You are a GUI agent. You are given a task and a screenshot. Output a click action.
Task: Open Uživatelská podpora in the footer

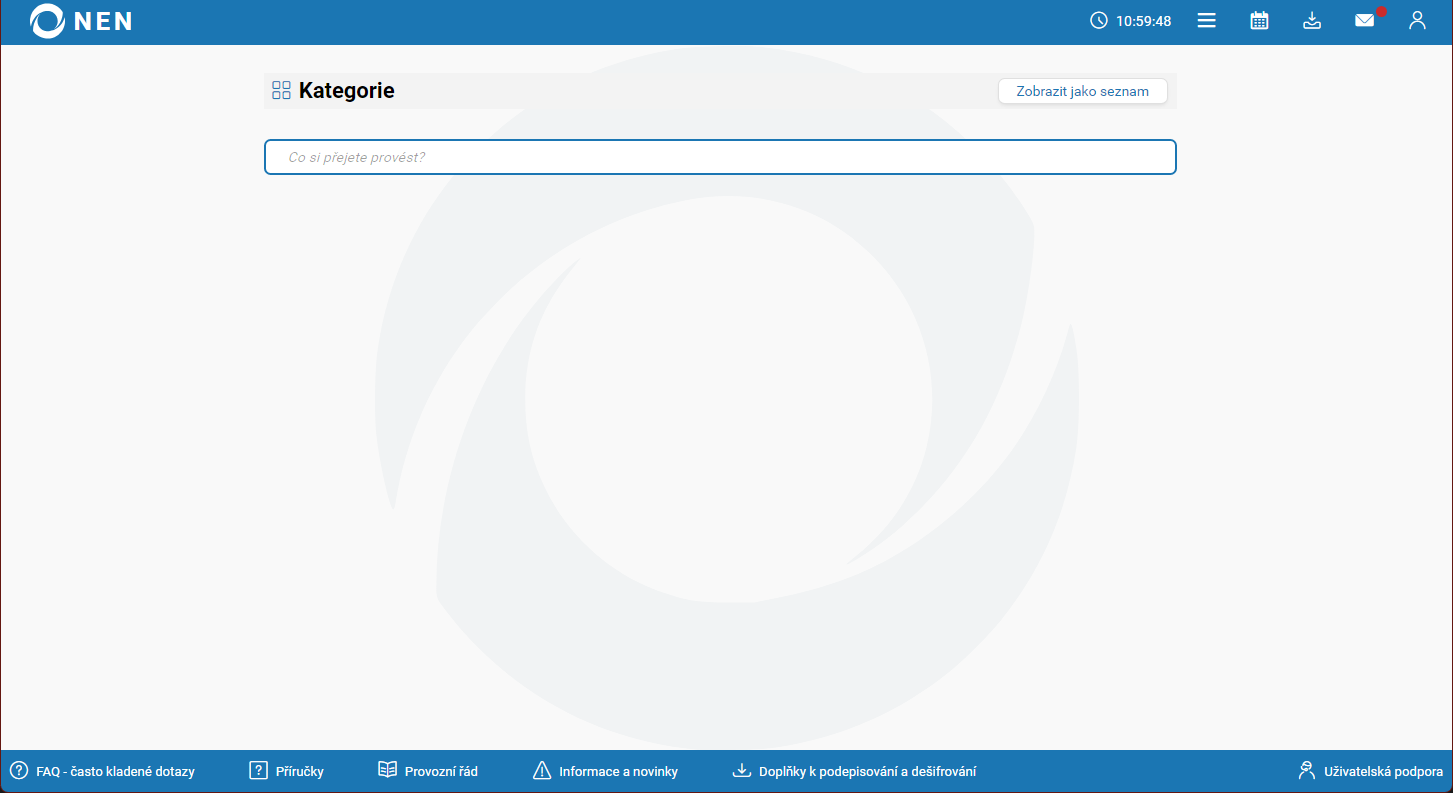[1370, 771]
